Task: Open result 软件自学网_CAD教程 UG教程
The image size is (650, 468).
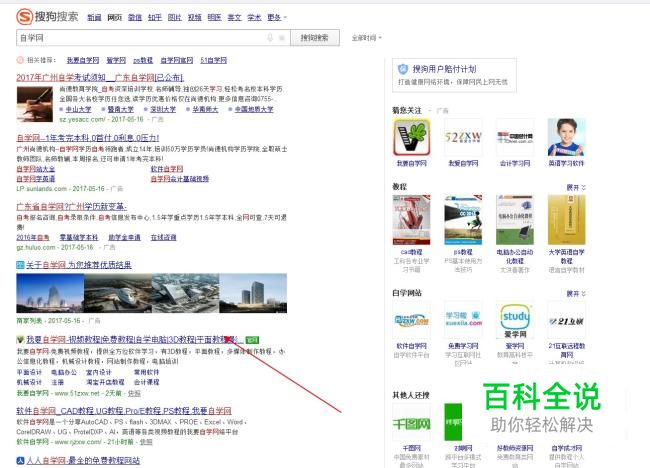Action: click(x=124, y=411)
